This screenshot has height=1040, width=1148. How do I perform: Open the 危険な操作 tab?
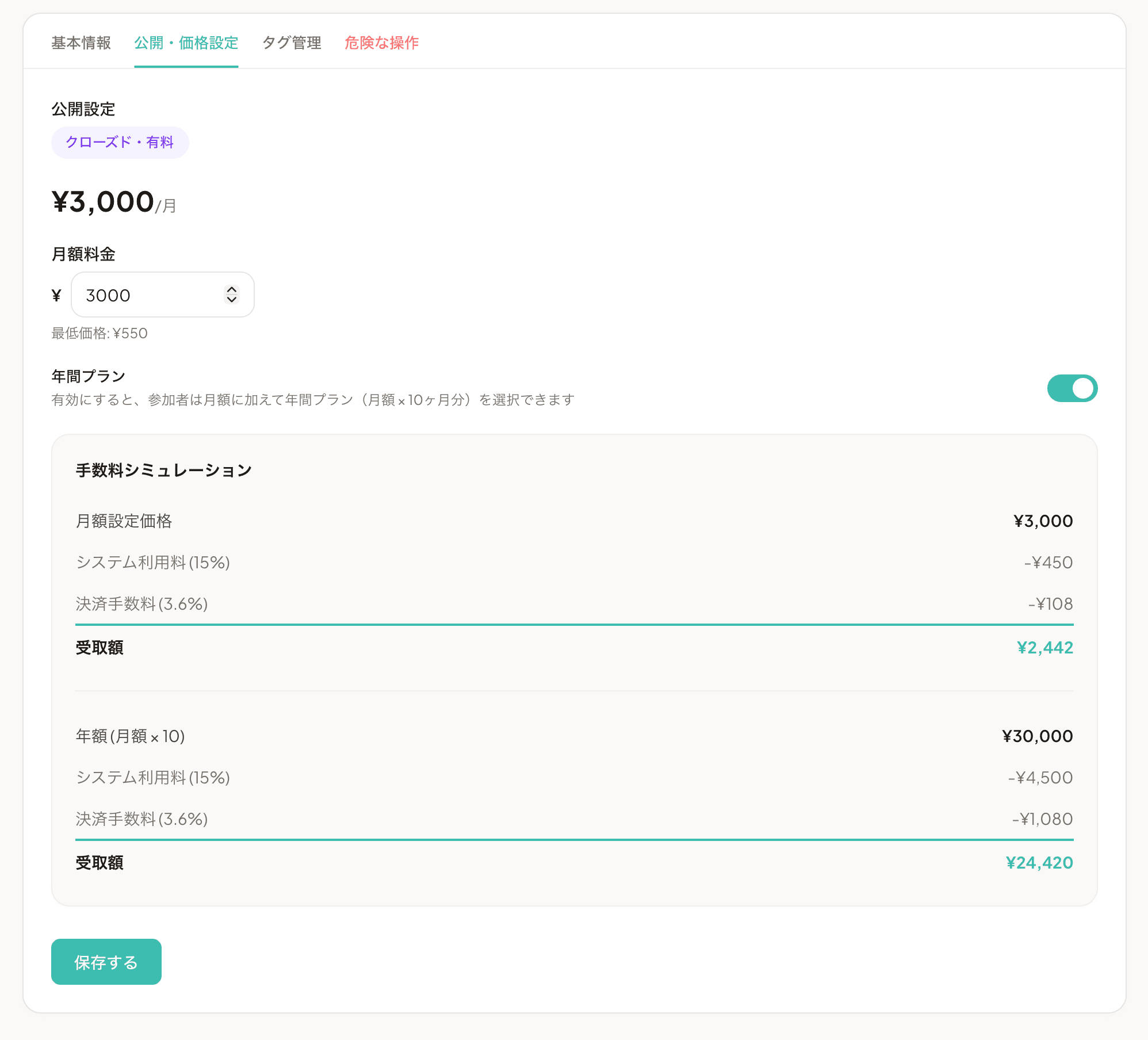(x=381, y=43)
